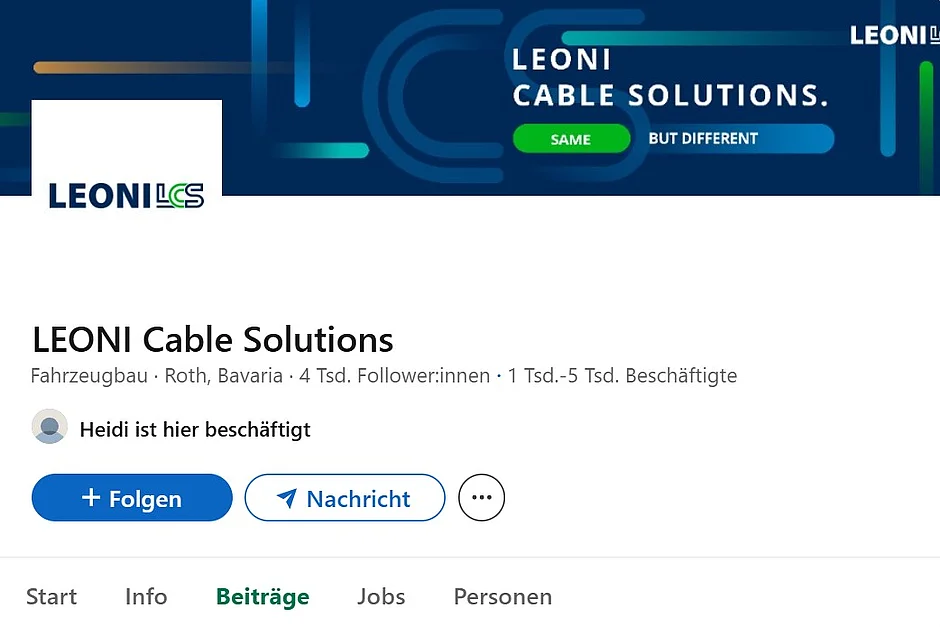940x627 pixels.
Task: Switch to the Start tab
Action: click(x=51, y=597)
